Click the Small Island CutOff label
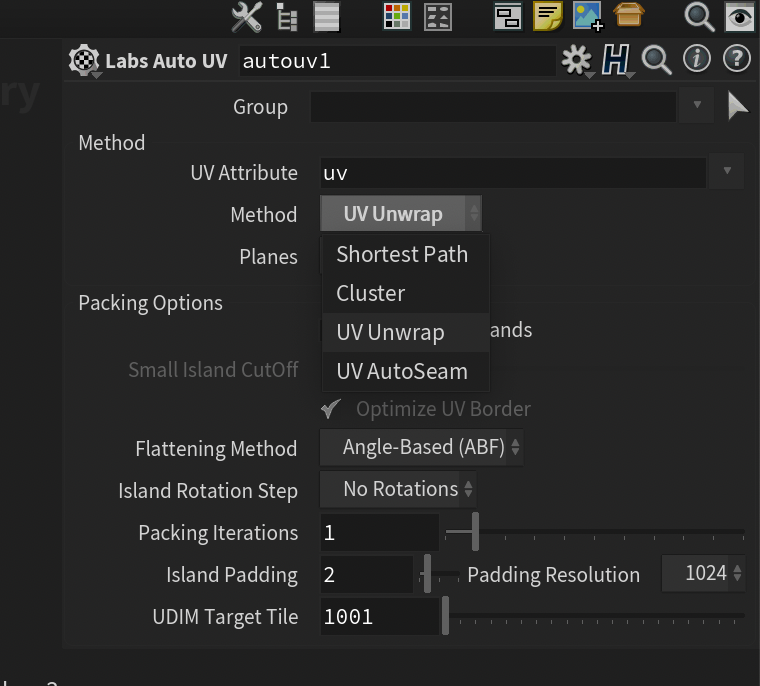This screenshot has width=760, height=686. [x=213, y=369]
